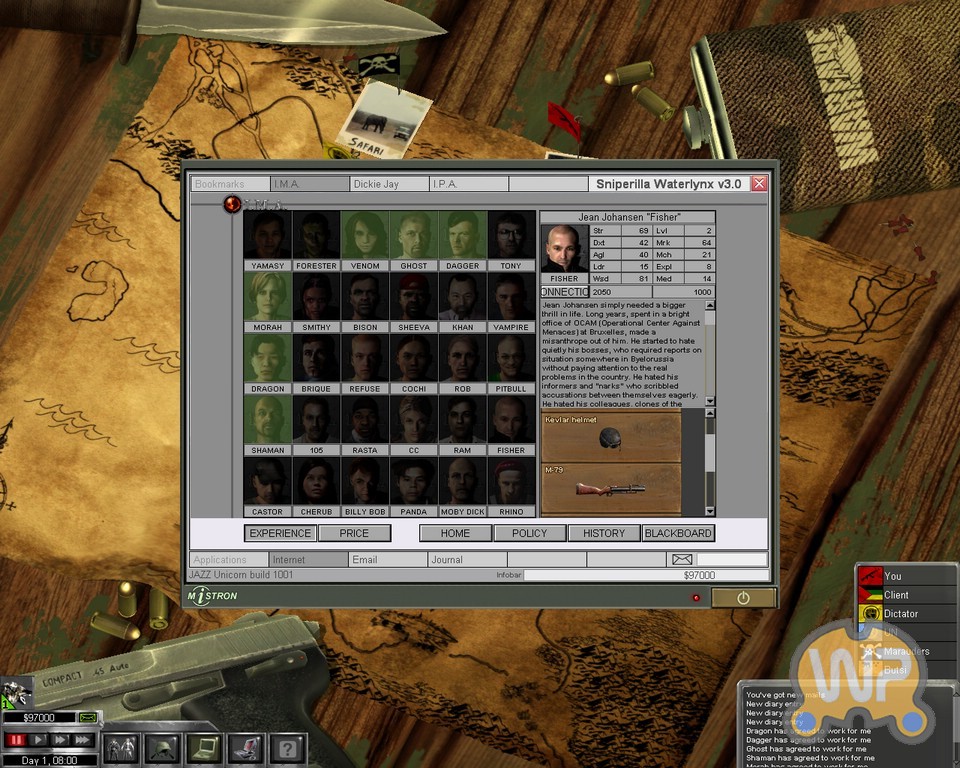Image resolution: width=960 pixels, height=768 pixels.
Task: Pause game time with red pause button
Action: click(15, 739)
